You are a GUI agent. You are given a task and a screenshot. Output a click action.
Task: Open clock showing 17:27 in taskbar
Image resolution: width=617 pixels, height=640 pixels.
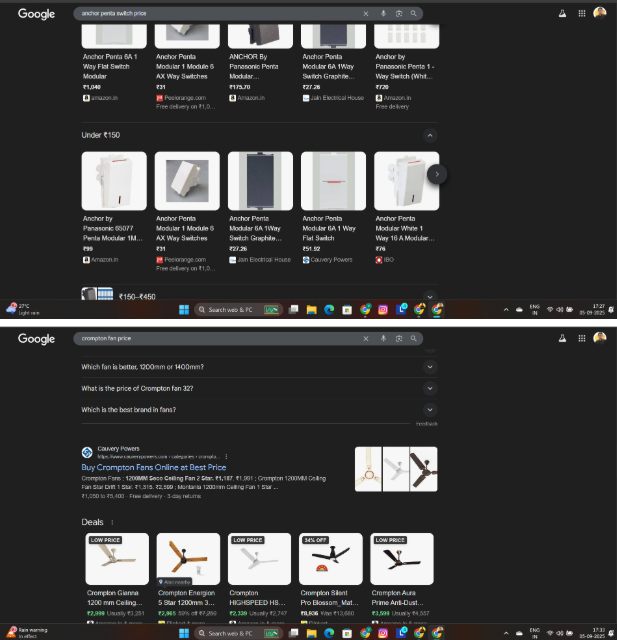(x=592, y=309)
